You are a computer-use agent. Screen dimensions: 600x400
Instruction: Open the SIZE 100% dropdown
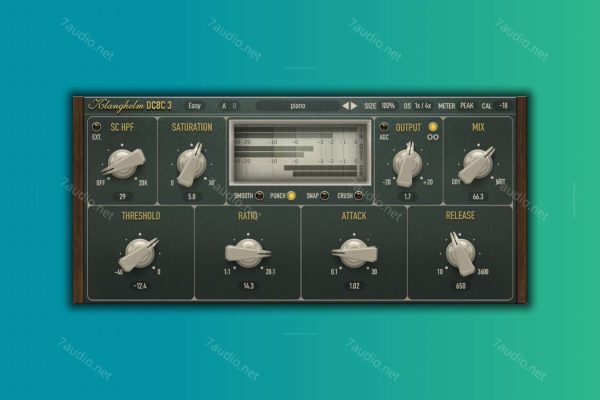pyautogui.click(x=388, y=106)
